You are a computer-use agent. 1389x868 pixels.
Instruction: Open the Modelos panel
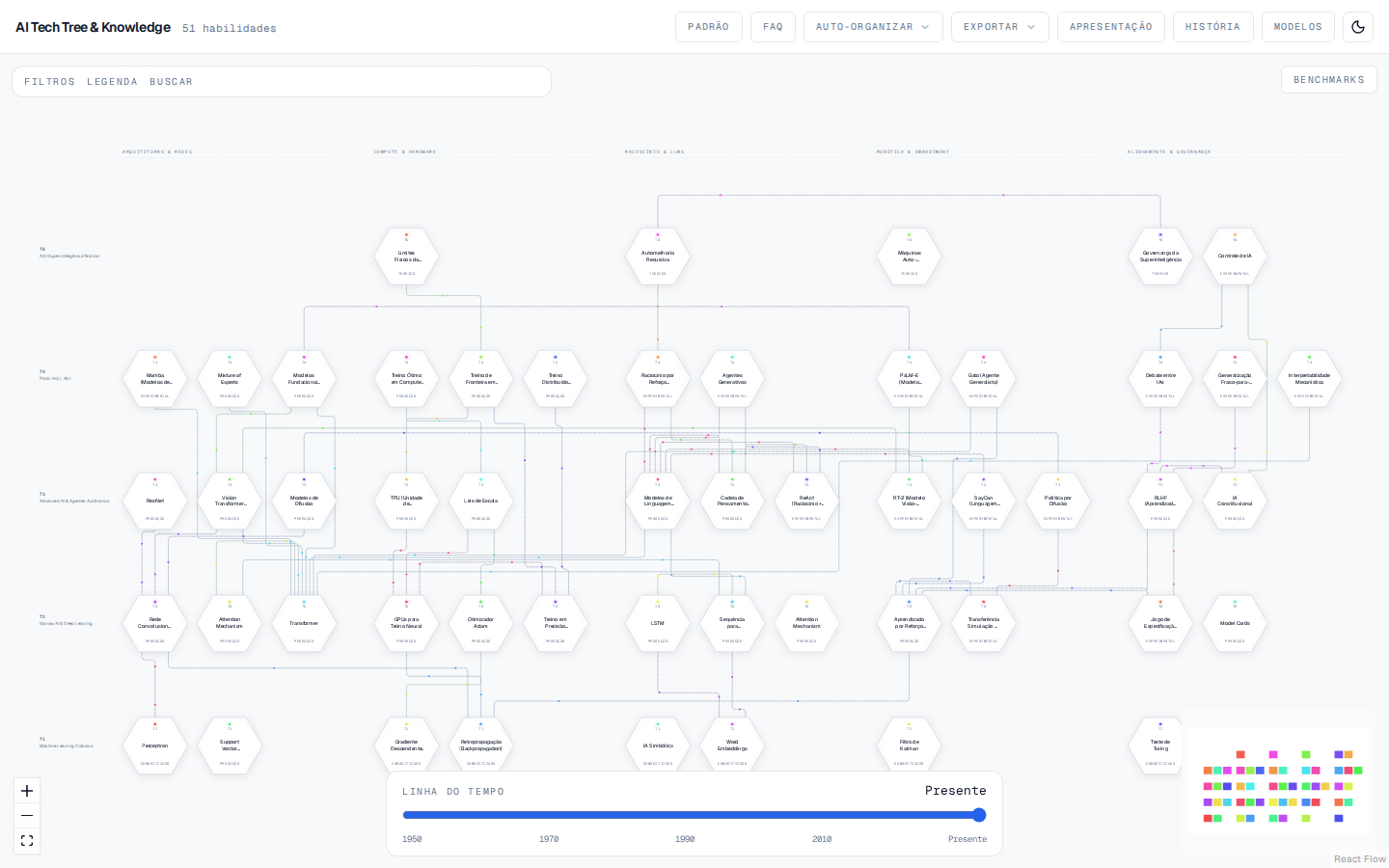click(1298, 27)
